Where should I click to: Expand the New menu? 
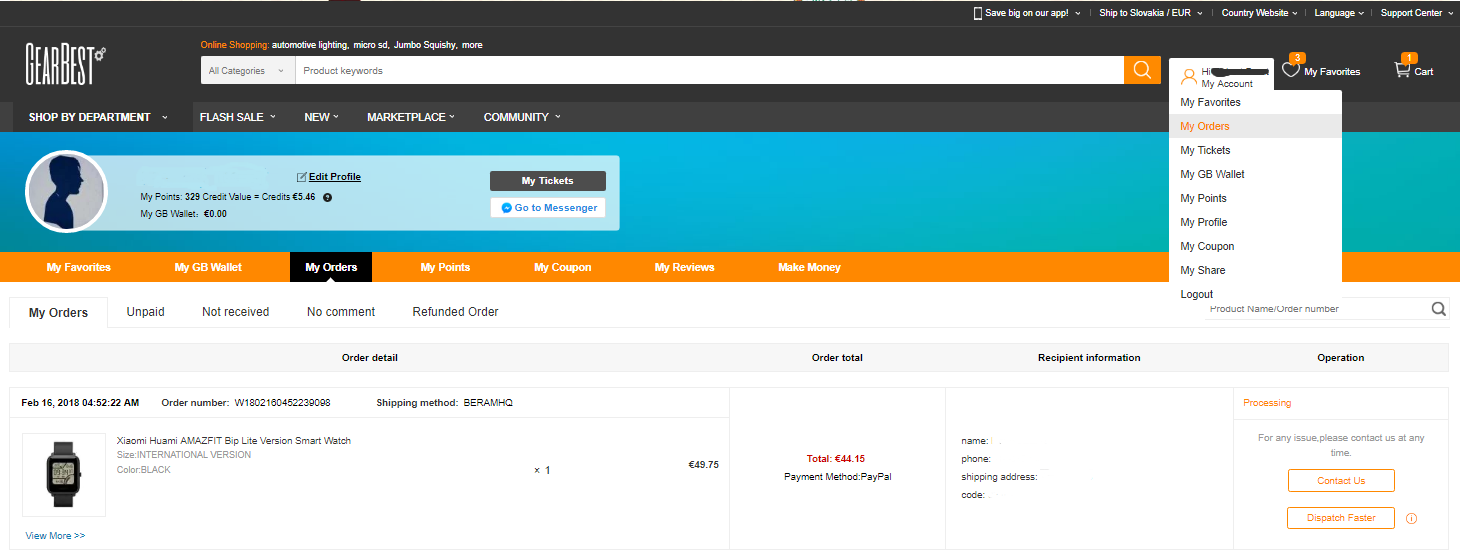tap(321, 117)
